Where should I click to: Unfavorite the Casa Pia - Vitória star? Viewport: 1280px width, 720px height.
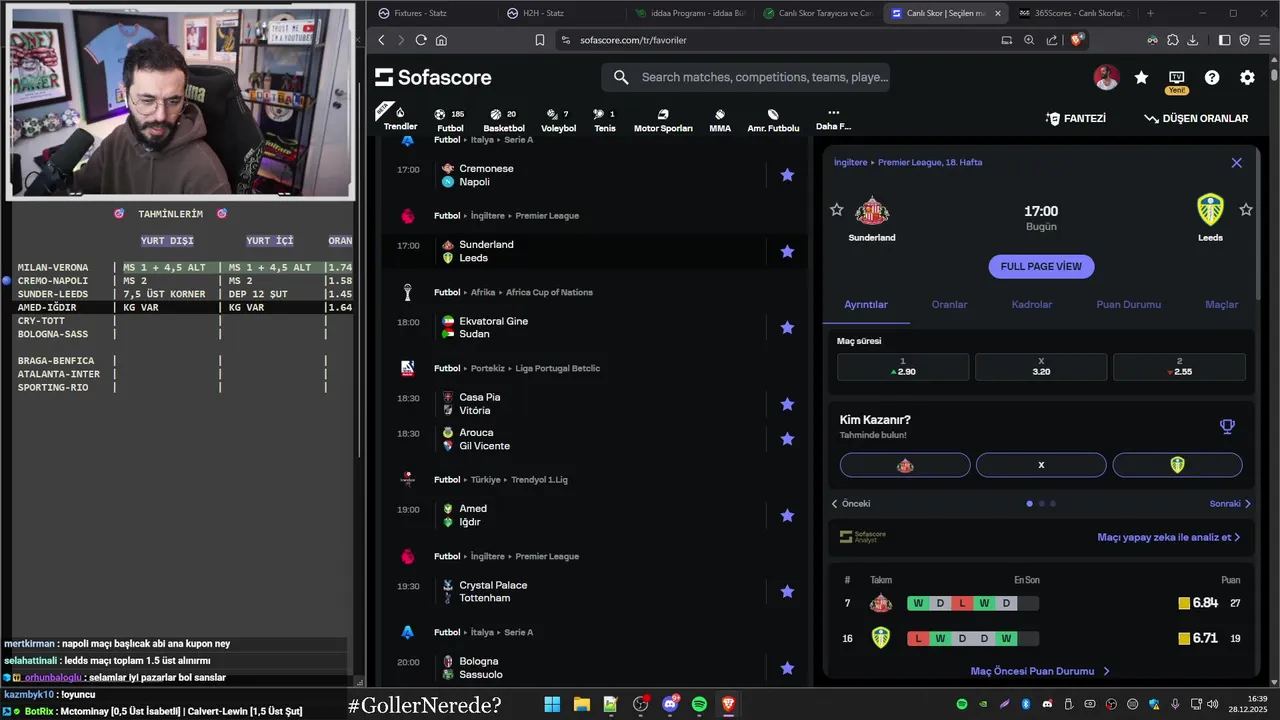coord(787,404)
